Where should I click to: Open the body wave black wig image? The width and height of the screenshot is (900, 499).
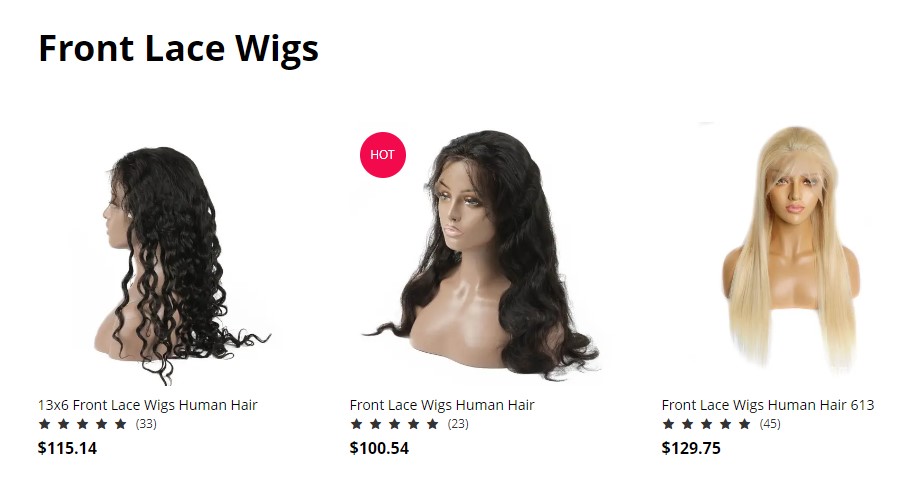pos(482,254)
